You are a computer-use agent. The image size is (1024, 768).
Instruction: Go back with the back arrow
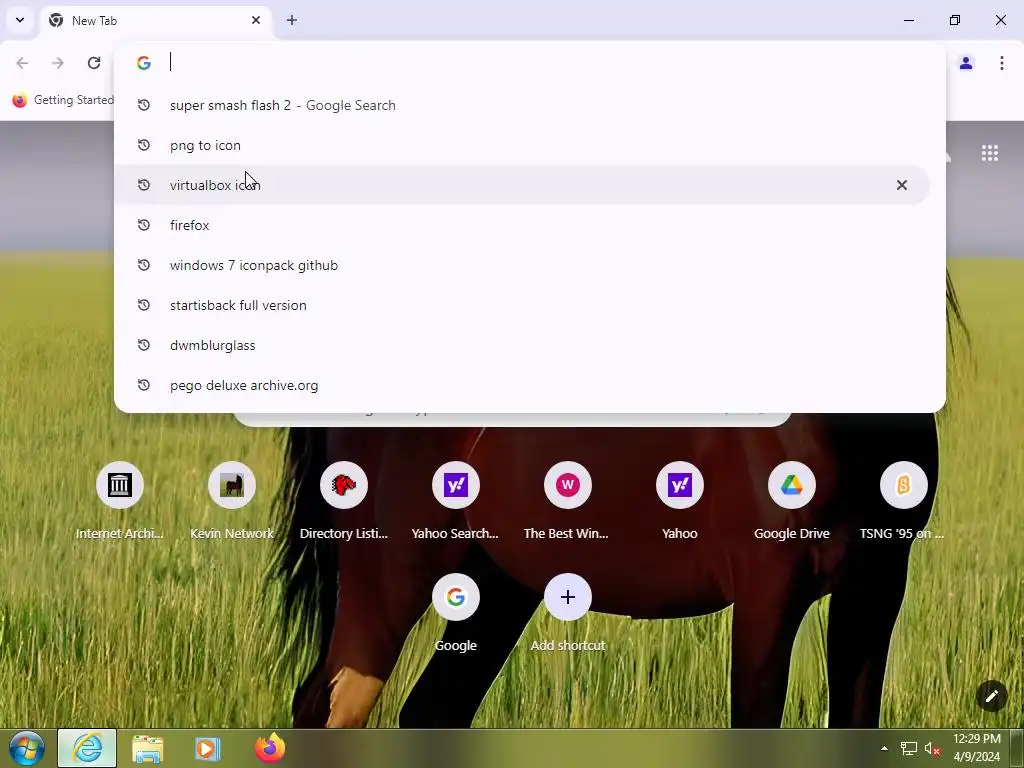(22, 63)
